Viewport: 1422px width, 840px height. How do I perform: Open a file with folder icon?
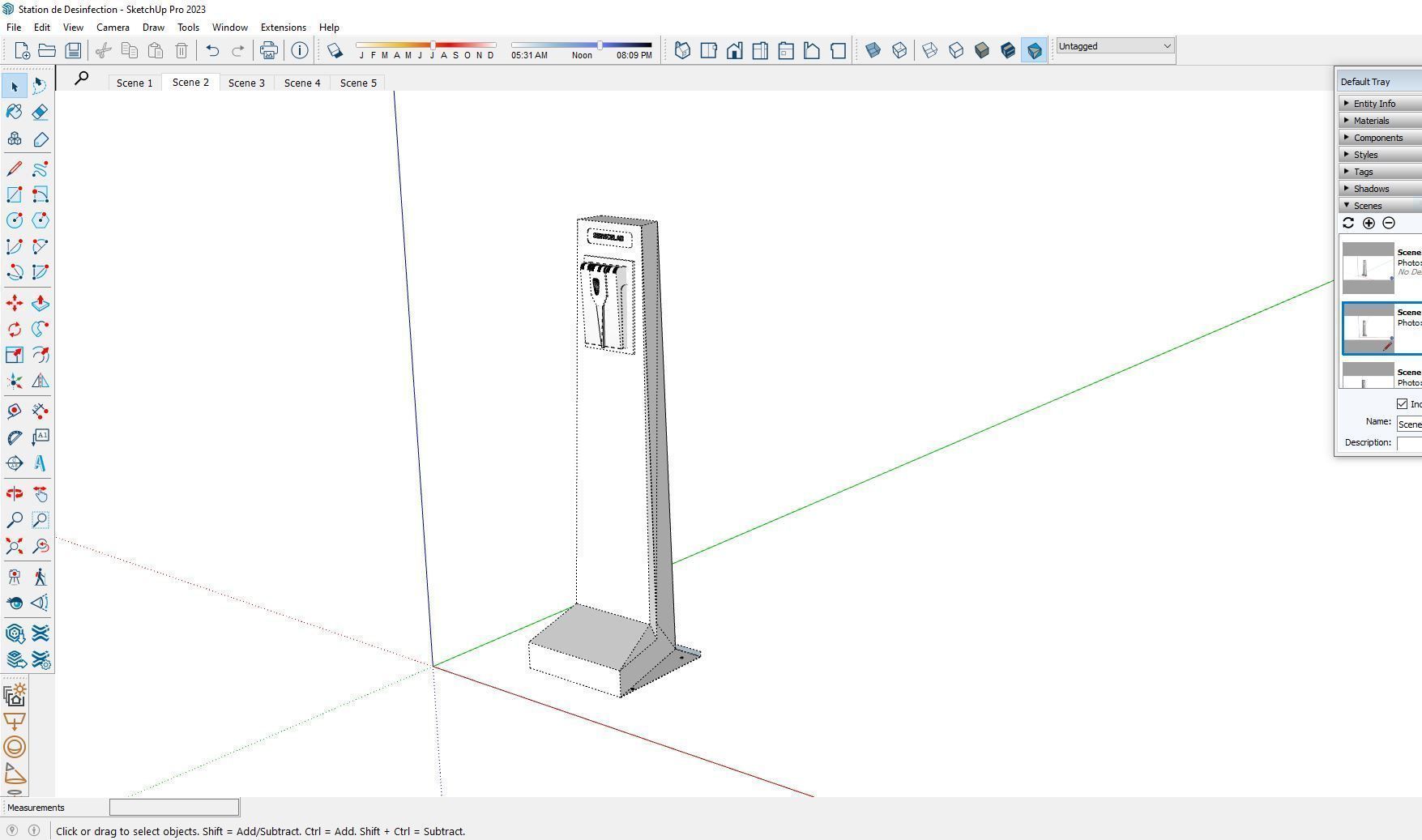click(47, 51)
